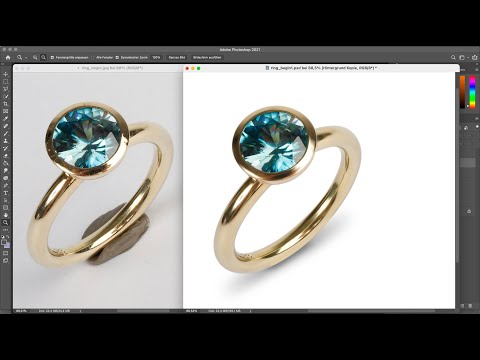Click the 'Bildschirm ausfüllen' button
Image resolution: width=480 pixels, height=360 pixels.
(207, 57)
